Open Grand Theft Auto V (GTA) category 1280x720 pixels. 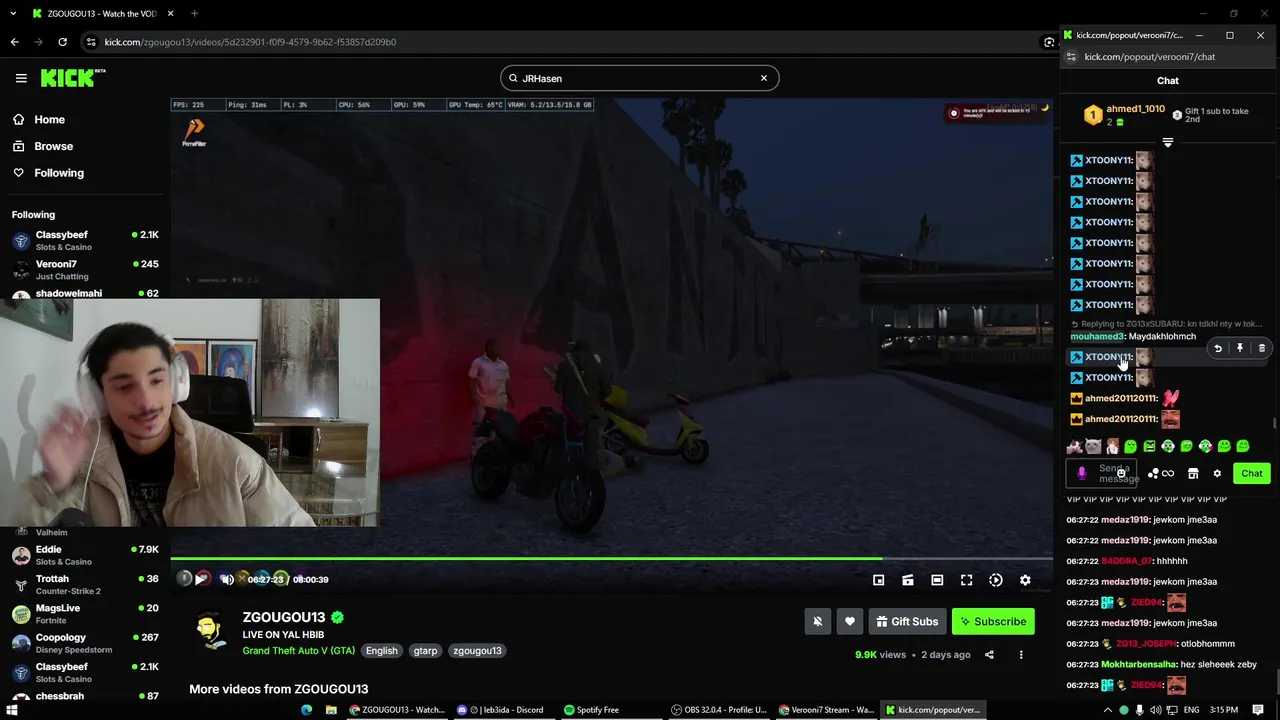(298, 650)
